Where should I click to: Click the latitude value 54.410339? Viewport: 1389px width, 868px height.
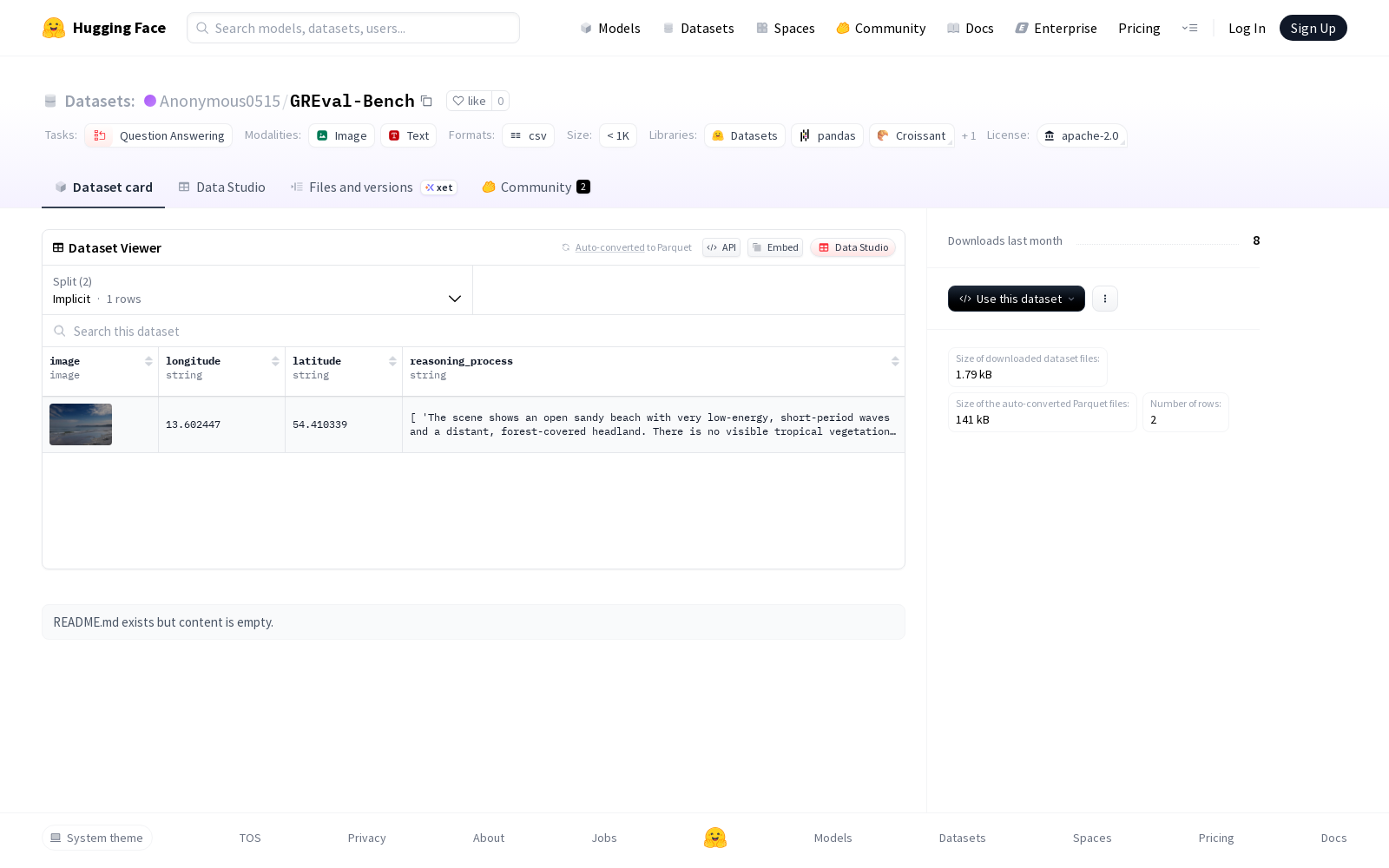click(x=319, y=424)
